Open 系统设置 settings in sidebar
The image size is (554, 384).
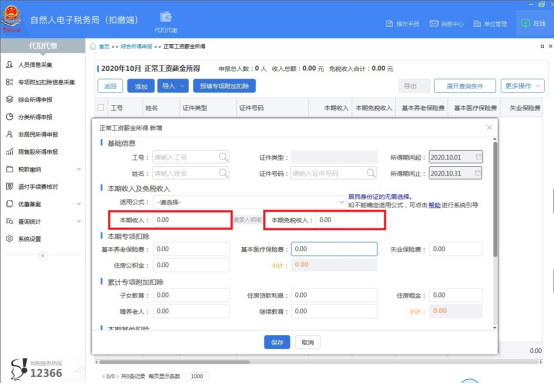[30, 239]
